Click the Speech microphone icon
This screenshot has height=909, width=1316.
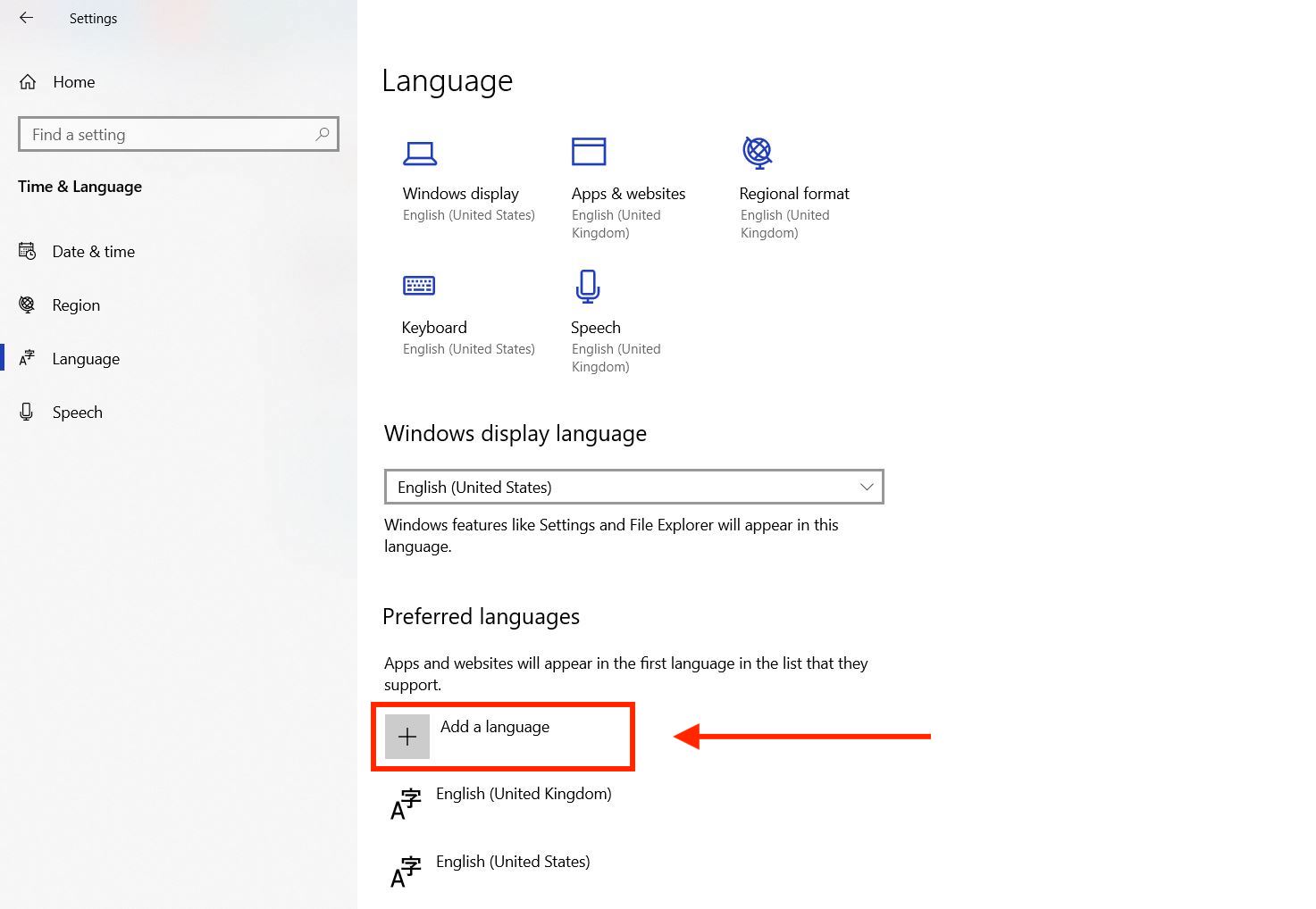click(587, 286)
